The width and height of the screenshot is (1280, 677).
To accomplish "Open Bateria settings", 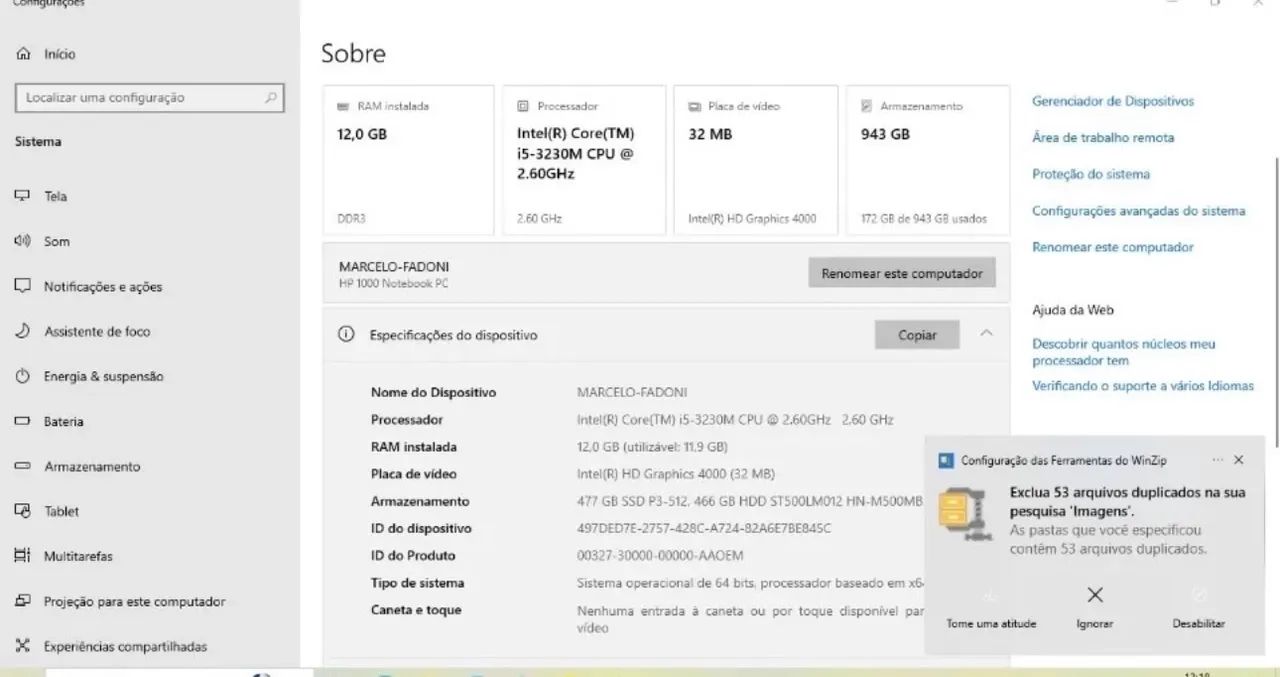I will (49, 421).
